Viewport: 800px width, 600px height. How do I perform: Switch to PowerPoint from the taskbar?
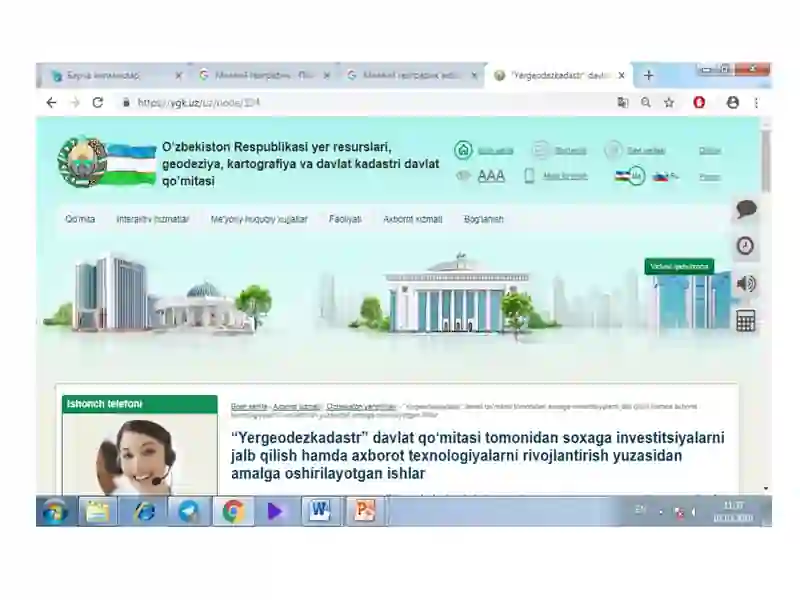click(x=364, y=511)
